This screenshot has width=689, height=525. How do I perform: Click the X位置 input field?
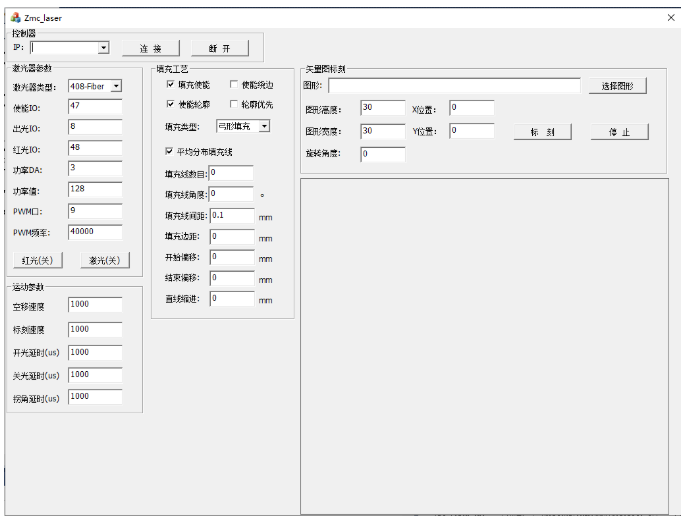472,108
